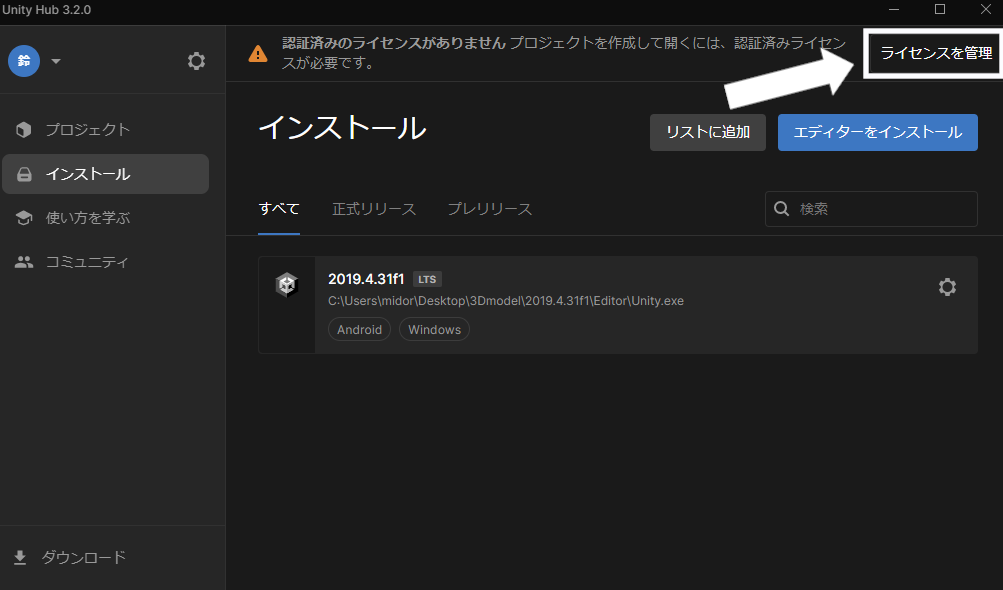Open Unity Hub preferences gear

tap(196, 61)
